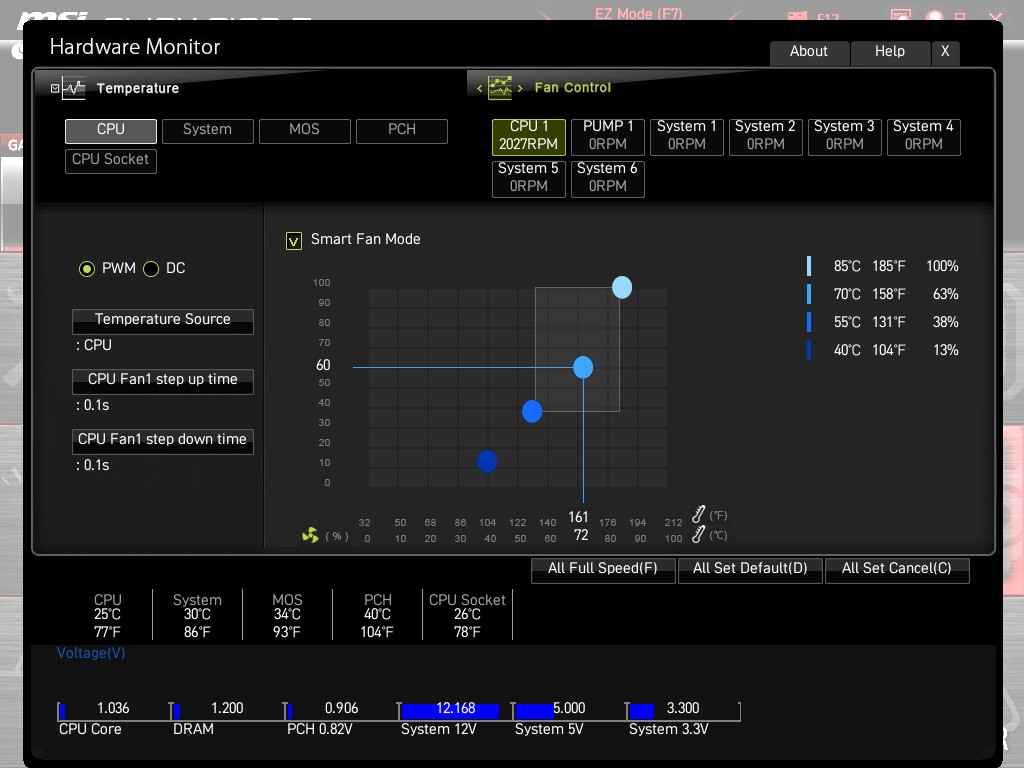Close Hardware Monitor with X button

point(945,52)
